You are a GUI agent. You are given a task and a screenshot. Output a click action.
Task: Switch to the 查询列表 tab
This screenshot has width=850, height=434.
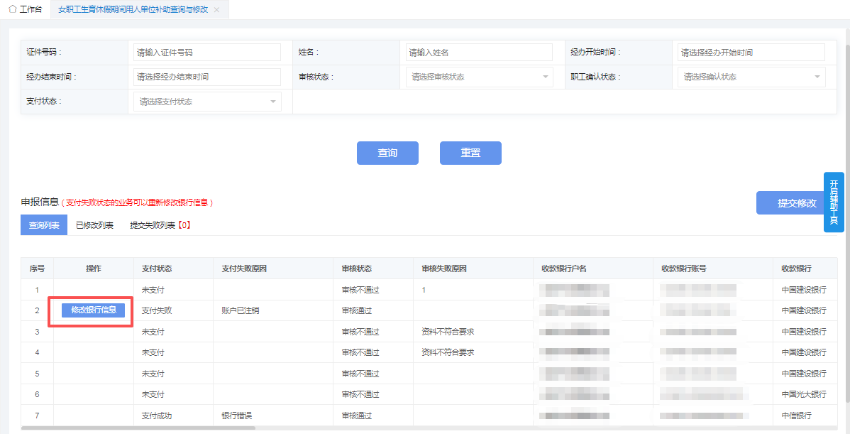coord(44,225)
